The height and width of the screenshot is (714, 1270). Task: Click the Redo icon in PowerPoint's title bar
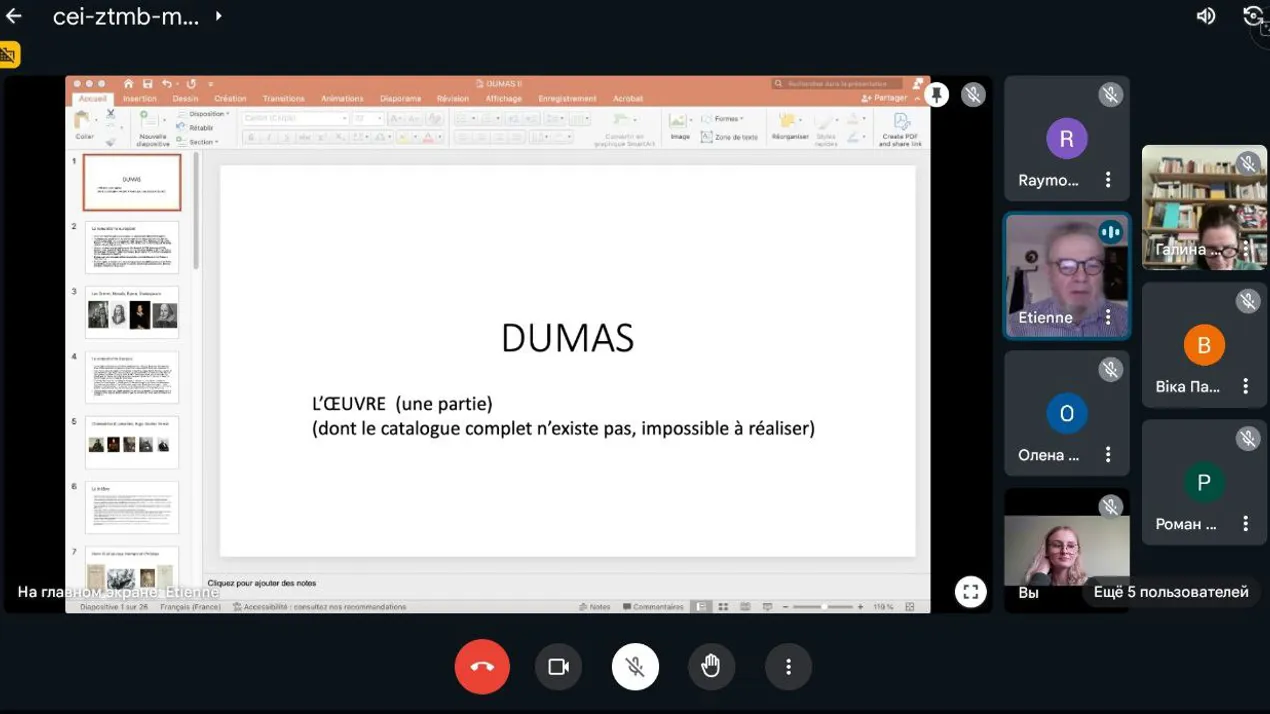tap(191, 84)
